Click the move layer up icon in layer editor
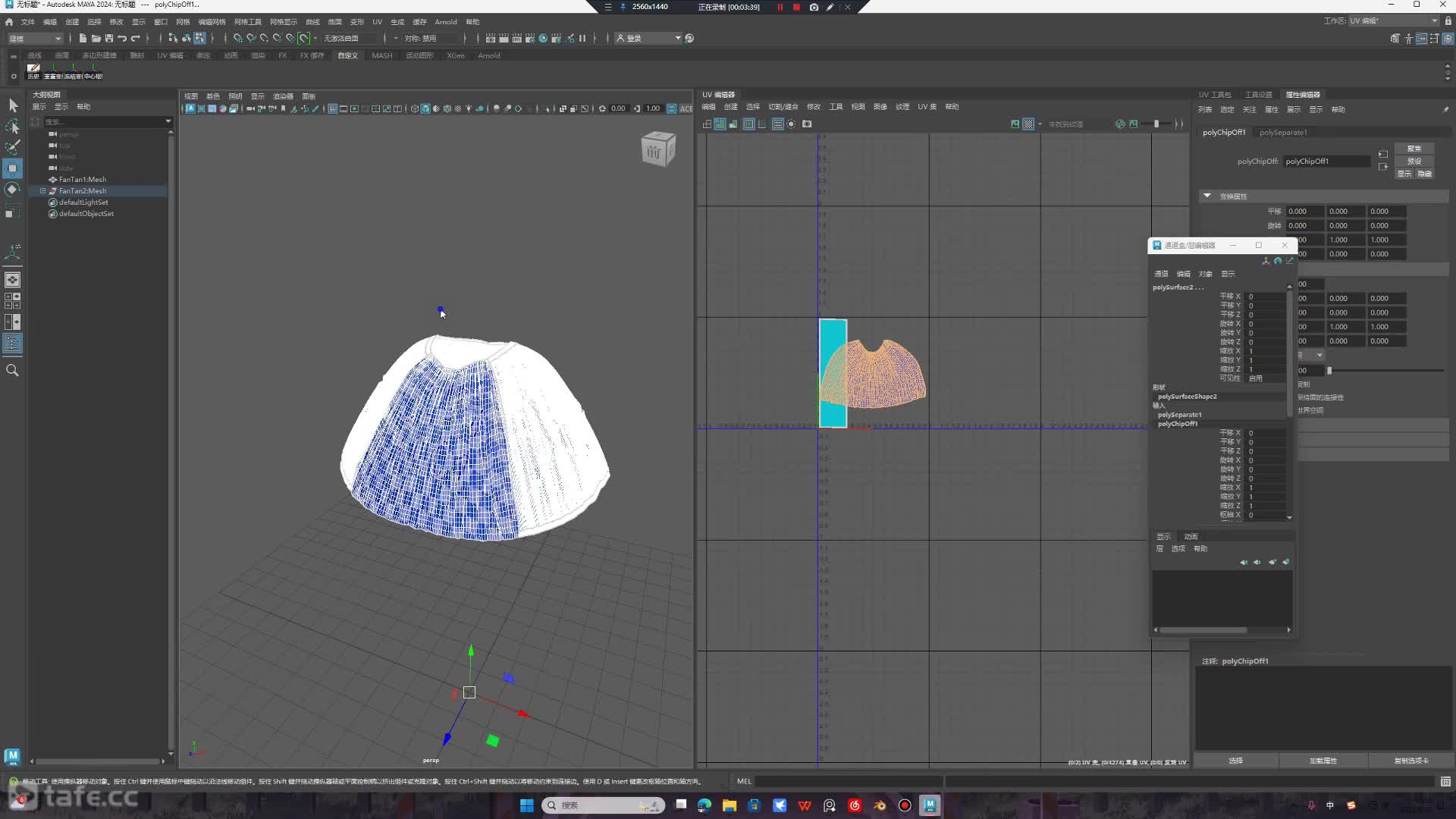 point(1244,562)
